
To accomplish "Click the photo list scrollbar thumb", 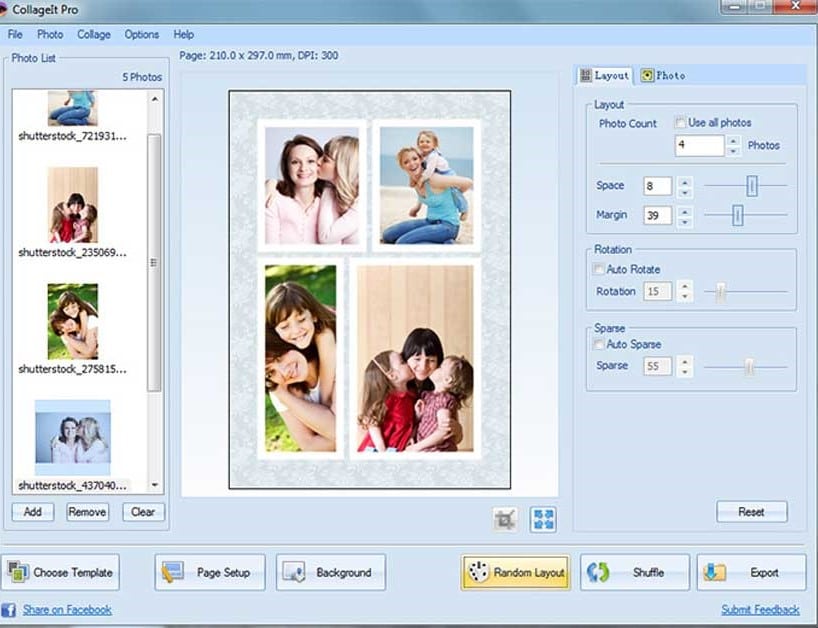I will [x=154, y=262].
